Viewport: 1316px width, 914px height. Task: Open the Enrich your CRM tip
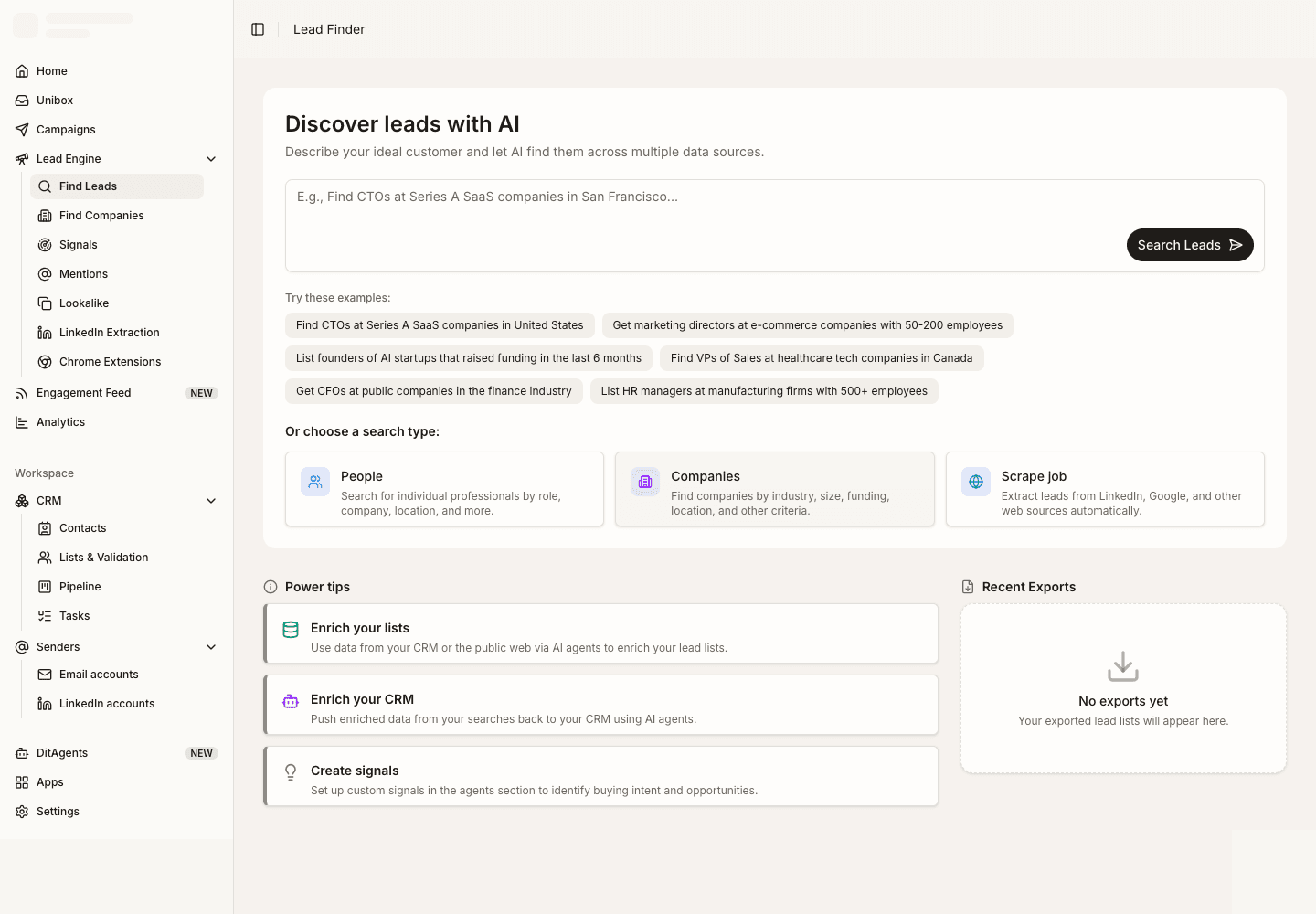pos(601,705)
